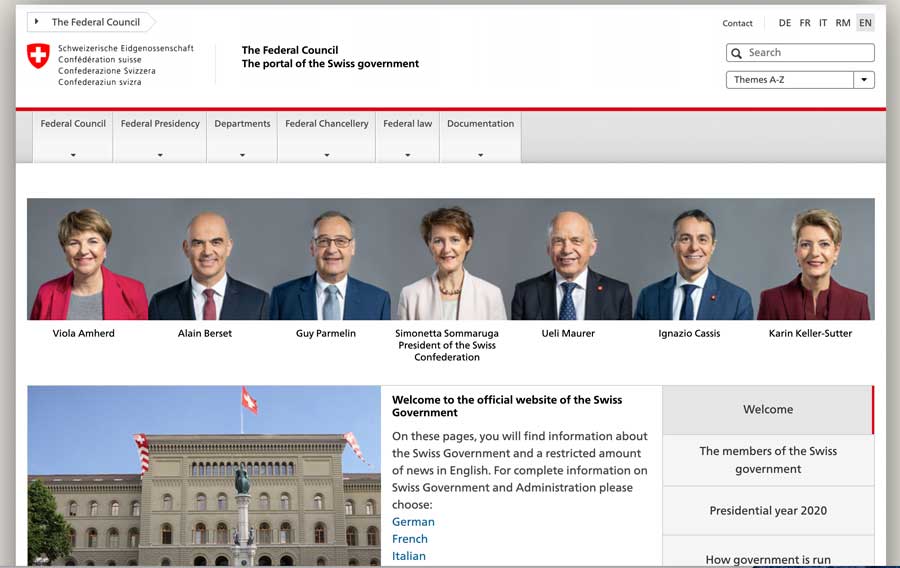This screenshot has width=900, height=568.
Task: Click Karin Keller-Sutter's portrait
Action: (x=815, y=259)
